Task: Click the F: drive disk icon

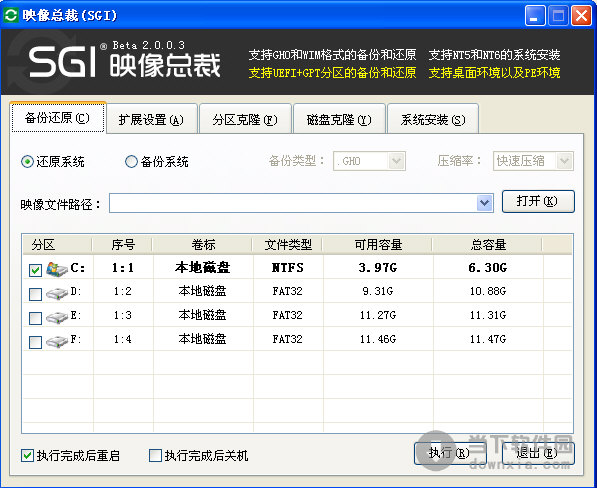Action: click(57, 341)
